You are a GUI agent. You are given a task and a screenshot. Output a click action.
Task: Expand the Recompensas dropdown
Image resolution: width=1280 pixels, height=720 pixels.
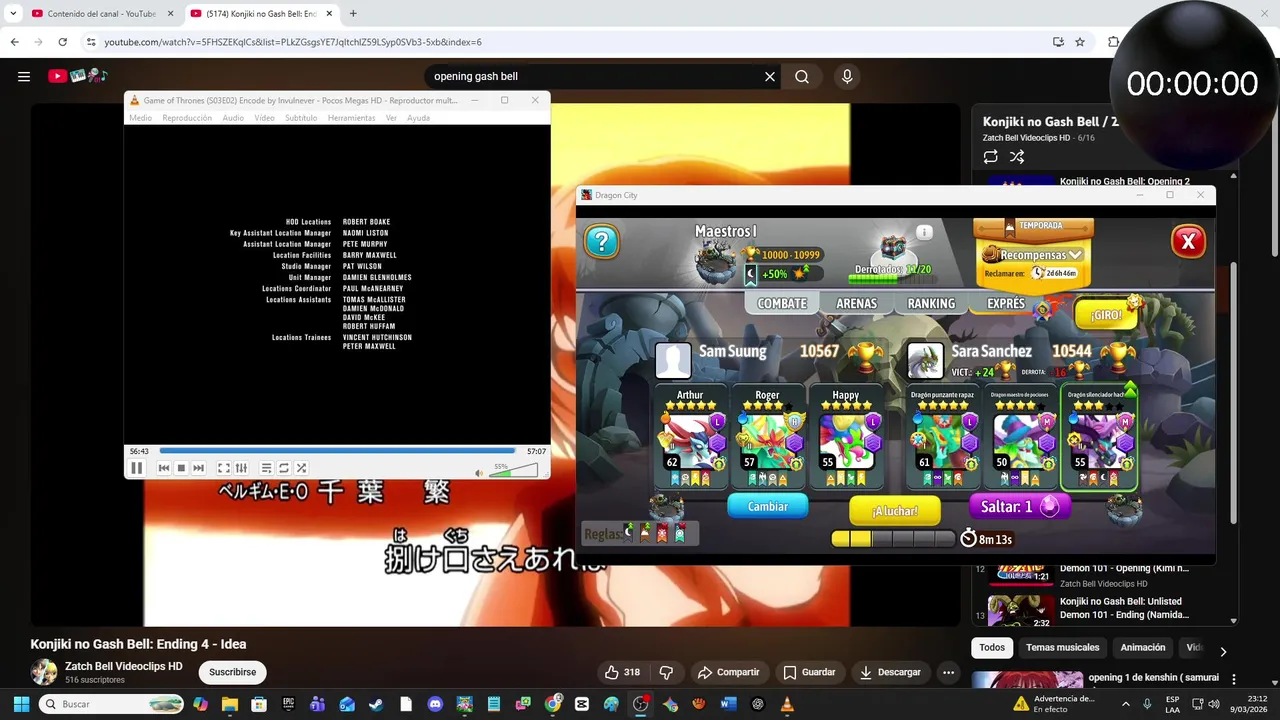tap(1033, 254)
